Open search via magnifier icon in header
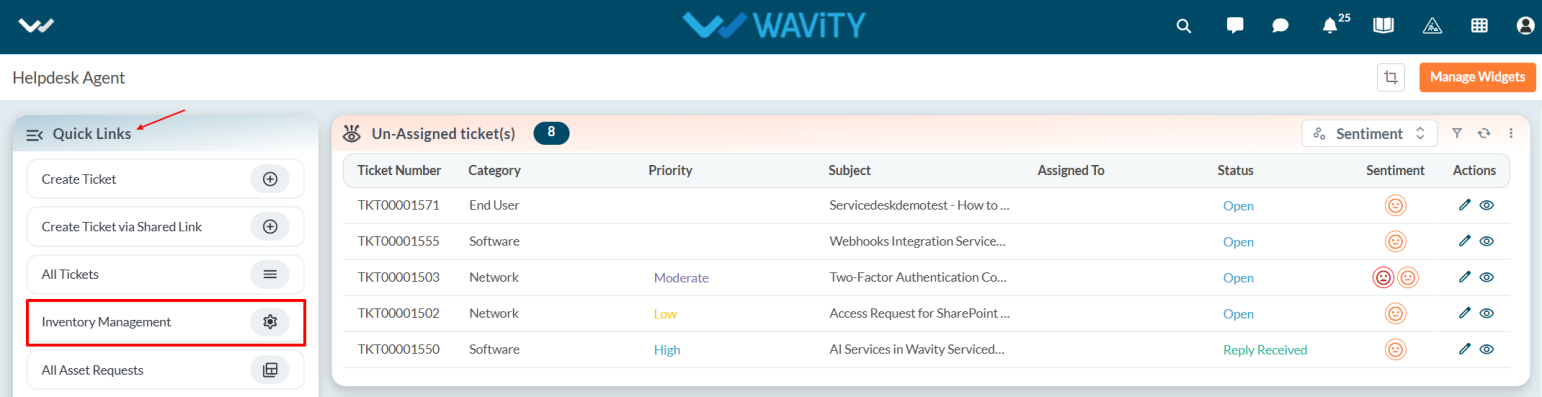The width and height of the screenshot is (1542, 397). (x=1184, y=26)
